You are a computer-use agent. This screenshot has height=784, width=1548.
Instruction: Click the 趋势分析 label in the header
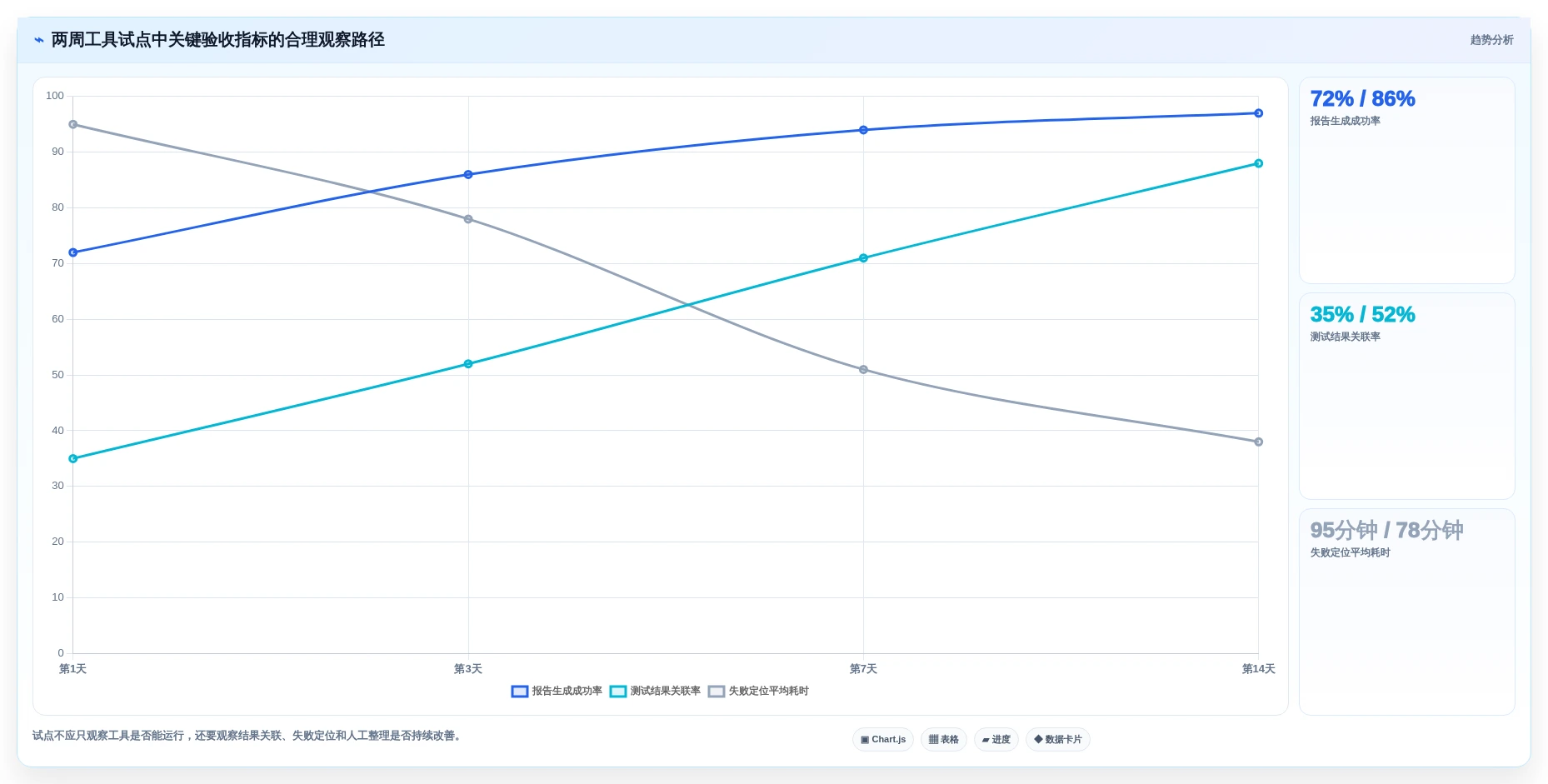[1491, 40]
